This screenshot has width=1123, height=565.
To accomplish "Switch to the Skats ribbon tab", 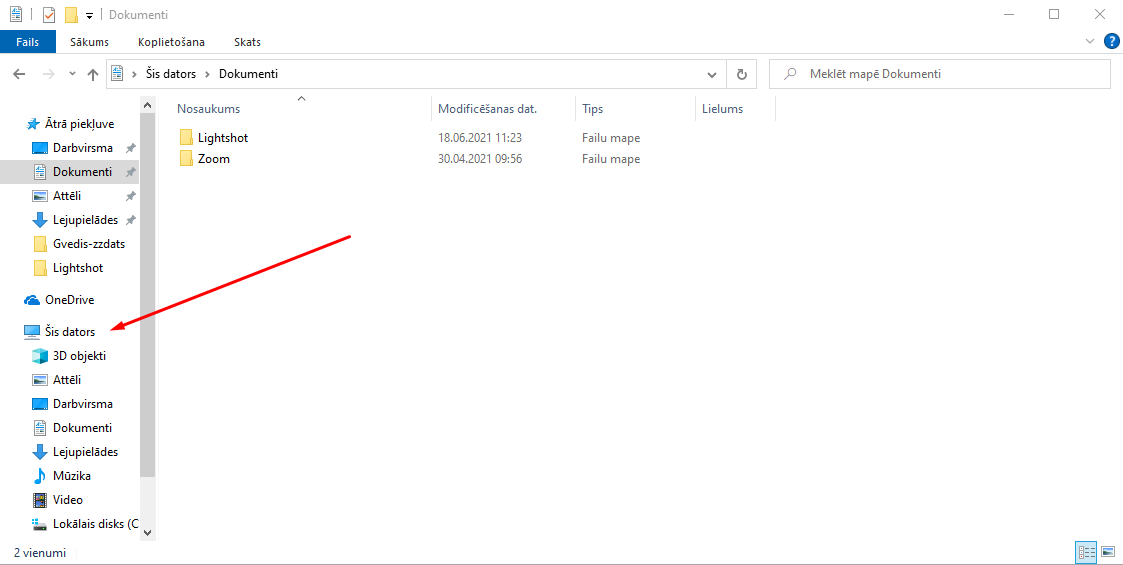I will click(247, 42).
